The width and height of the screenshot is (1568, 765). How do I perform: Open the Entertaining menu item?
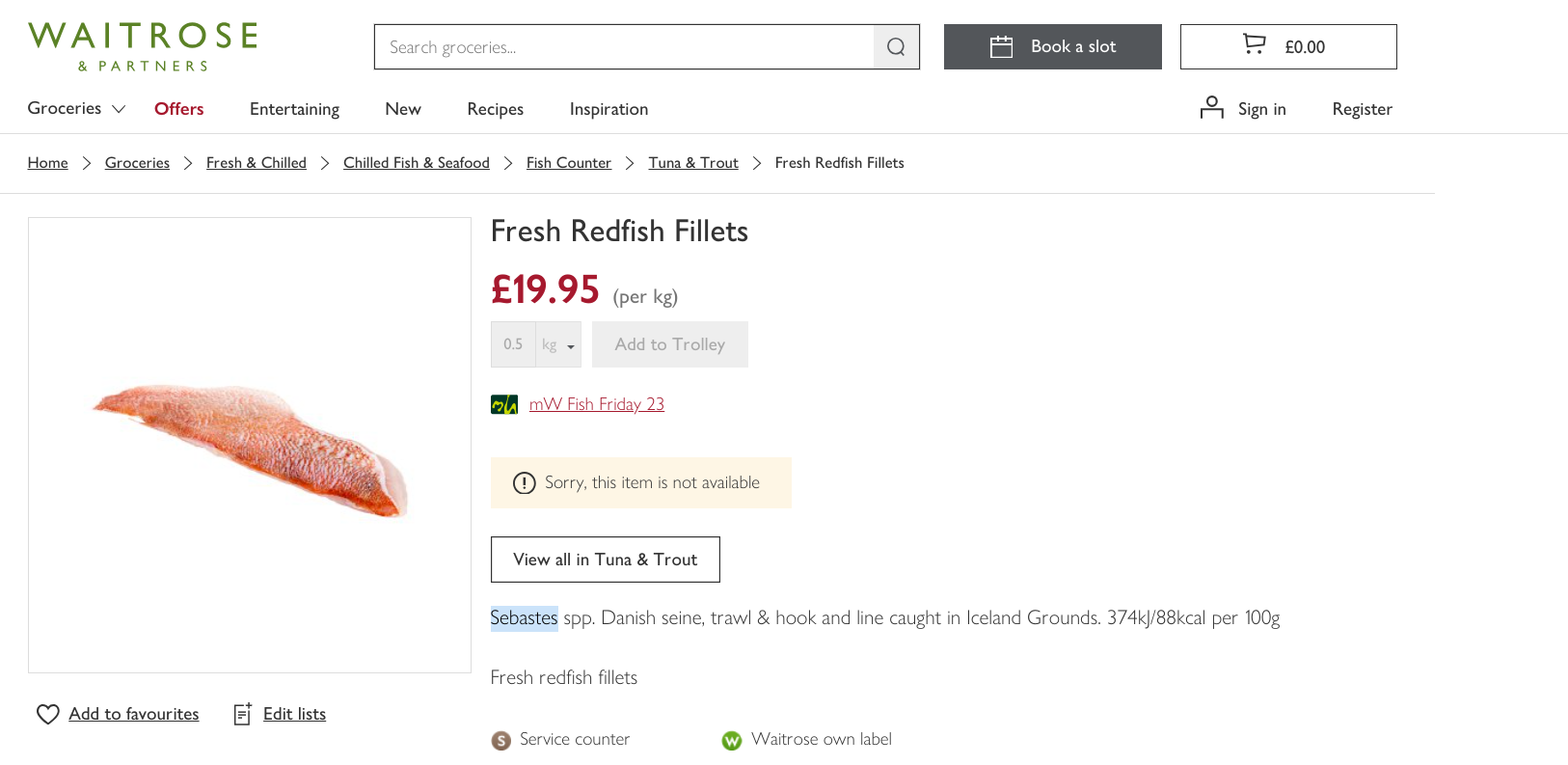pyautogui.click(x=294, y=109)
